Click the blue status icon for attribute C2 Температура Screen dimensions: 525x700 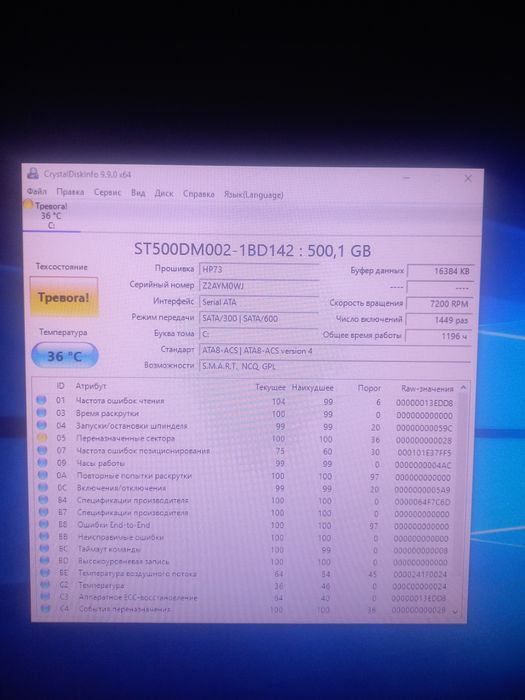44,584
